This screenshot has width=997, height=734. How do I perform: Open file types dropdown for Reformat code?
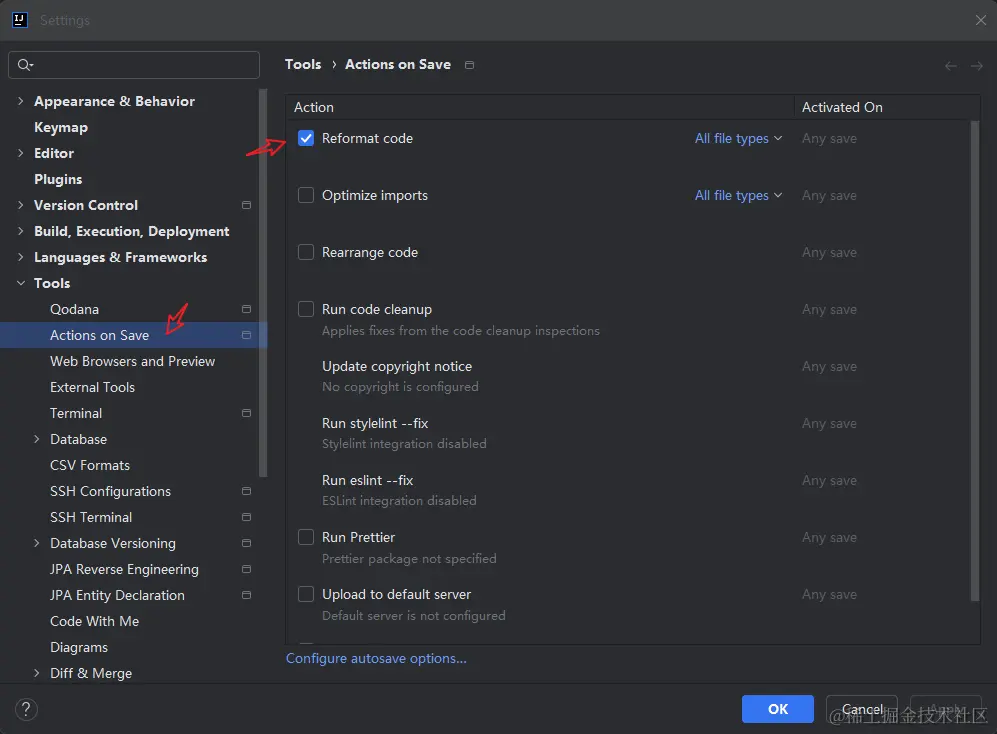tap(738, 139)
